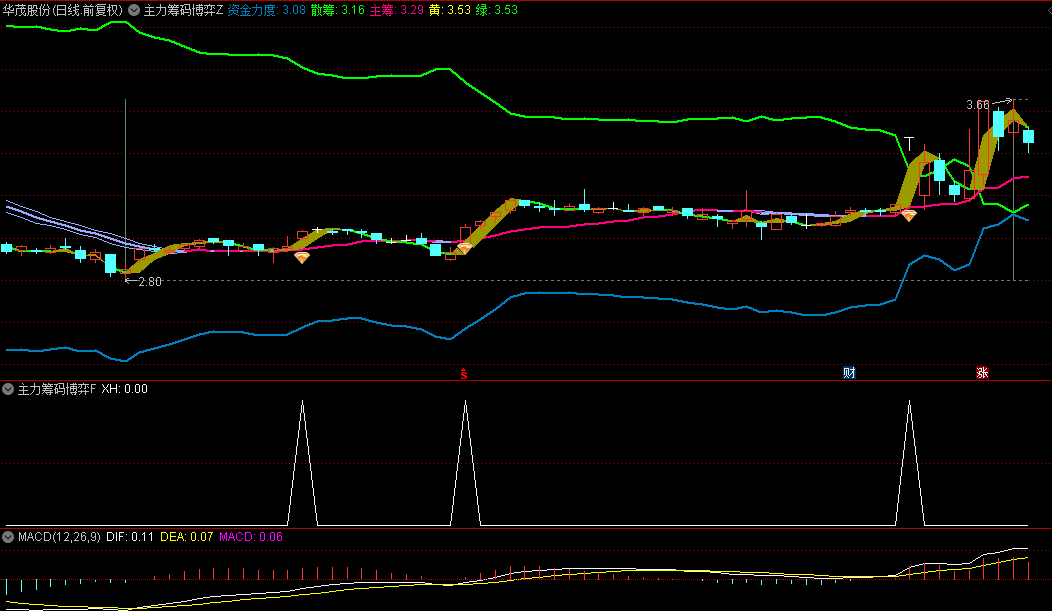The image size is (1052, 611).
Task: Click the 3.66 high price label
Action: click(978, 105)
